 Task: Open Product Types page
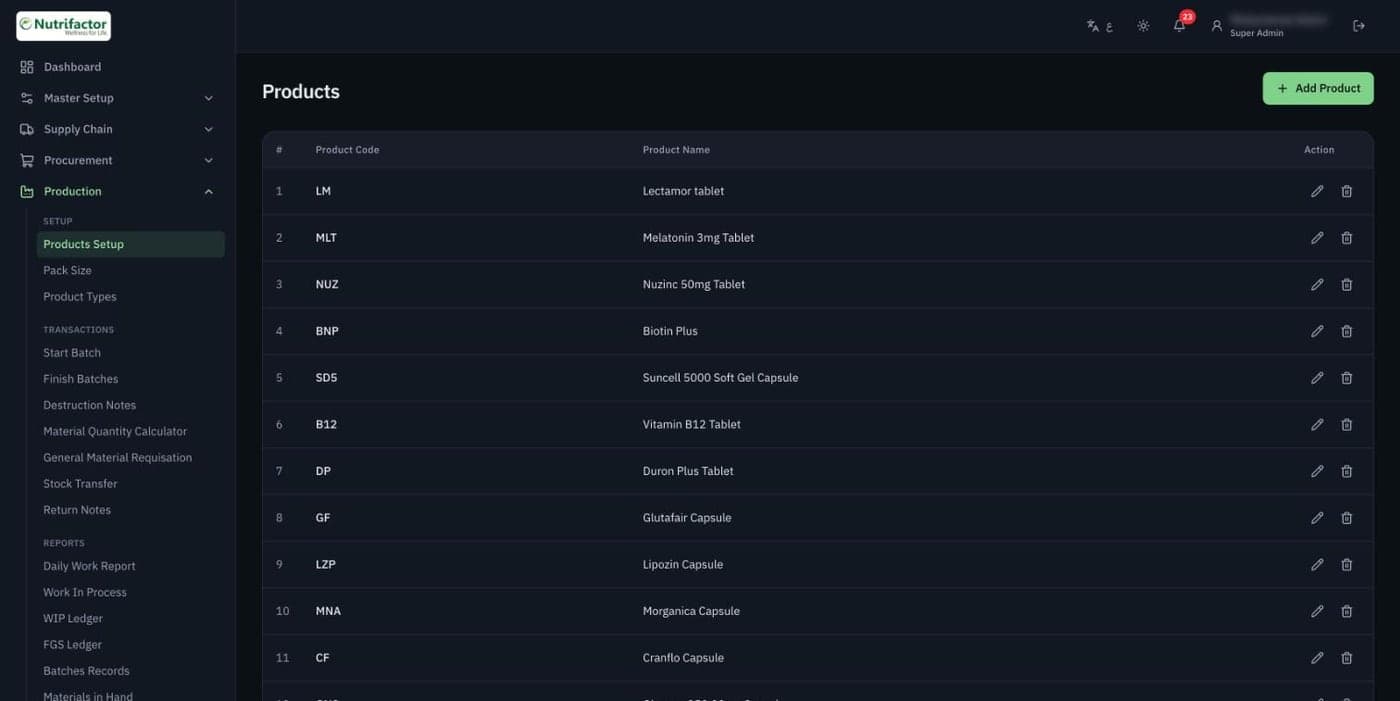80,297
